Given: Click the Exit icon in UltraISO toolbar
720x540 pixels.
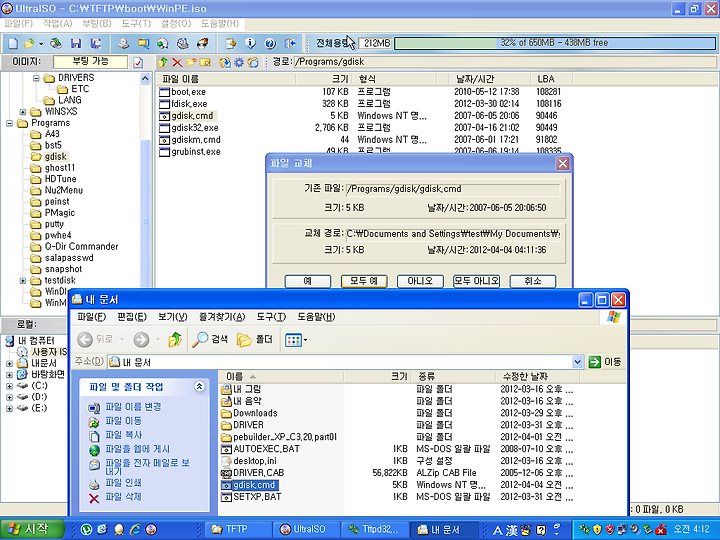Looking at the screenshot, I should click(290, 44).
